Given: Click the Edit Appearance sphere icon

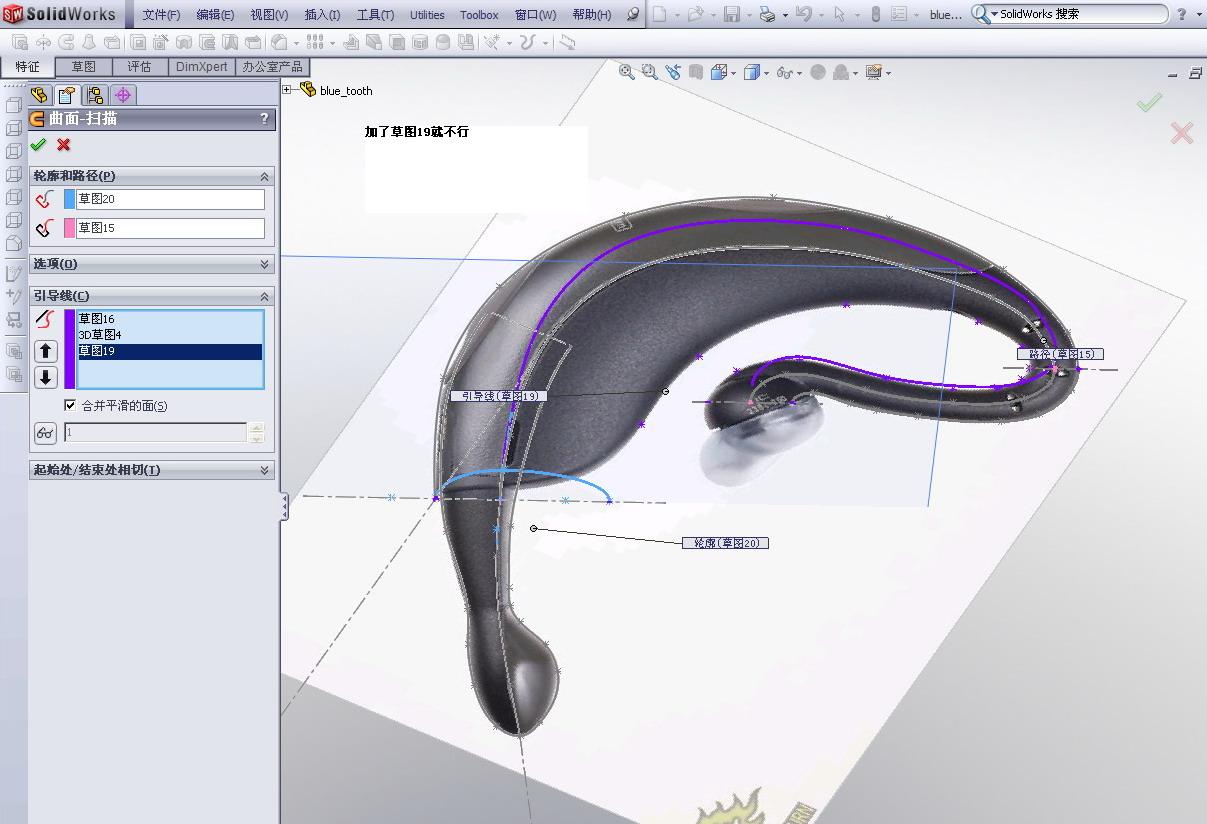Looking at the screenshot, I should coord(818,72).
